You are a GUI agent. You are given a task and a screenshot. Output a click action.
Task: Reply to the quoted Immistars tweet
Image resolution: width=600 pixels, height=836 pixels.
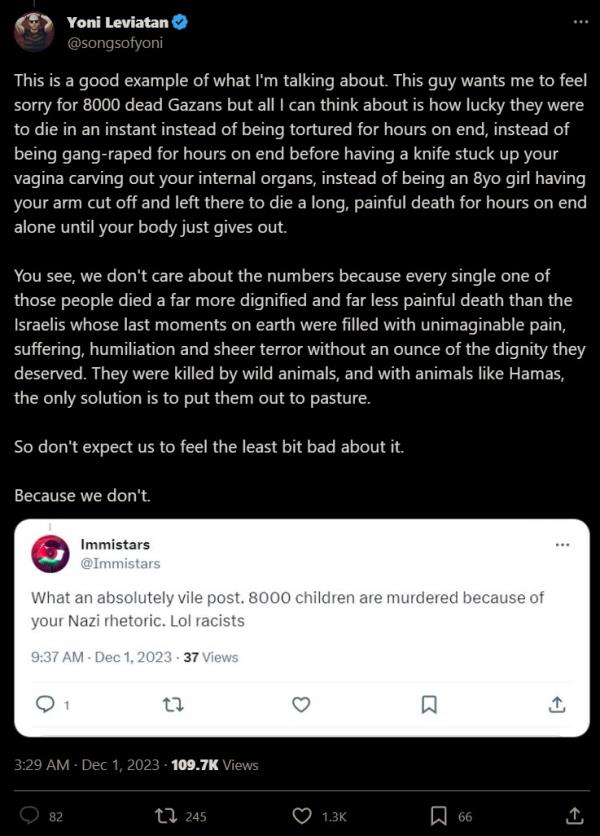coord(45,704)
